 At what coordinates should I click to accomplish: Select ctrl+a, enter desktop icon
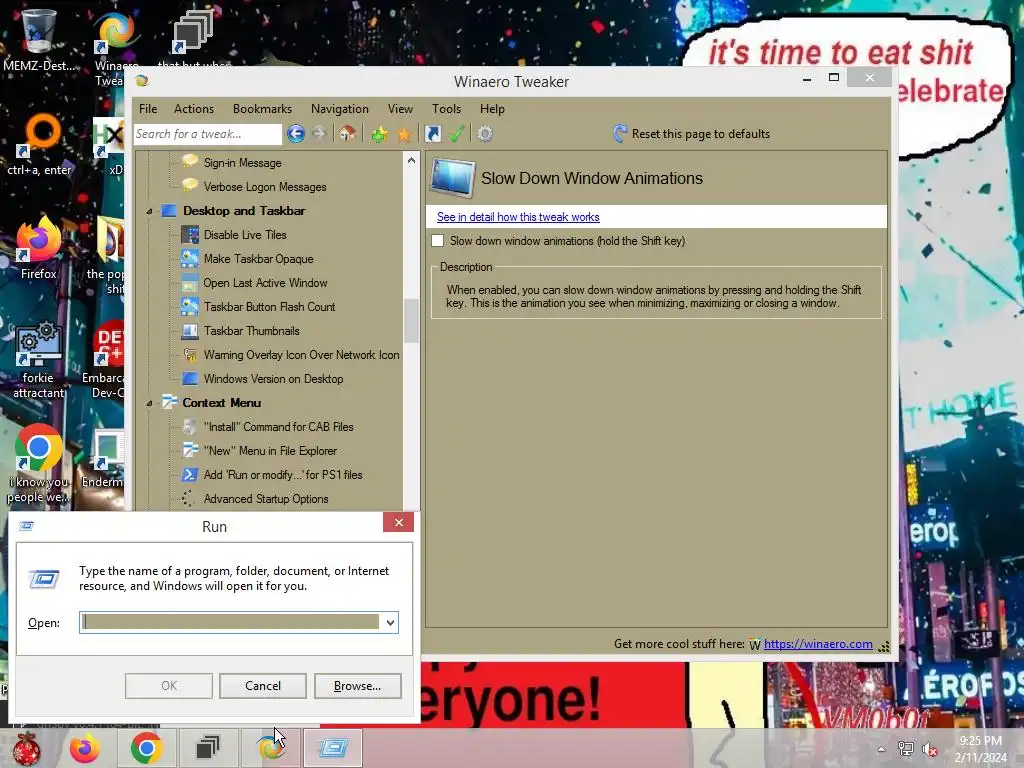click(x=39, y=145)
